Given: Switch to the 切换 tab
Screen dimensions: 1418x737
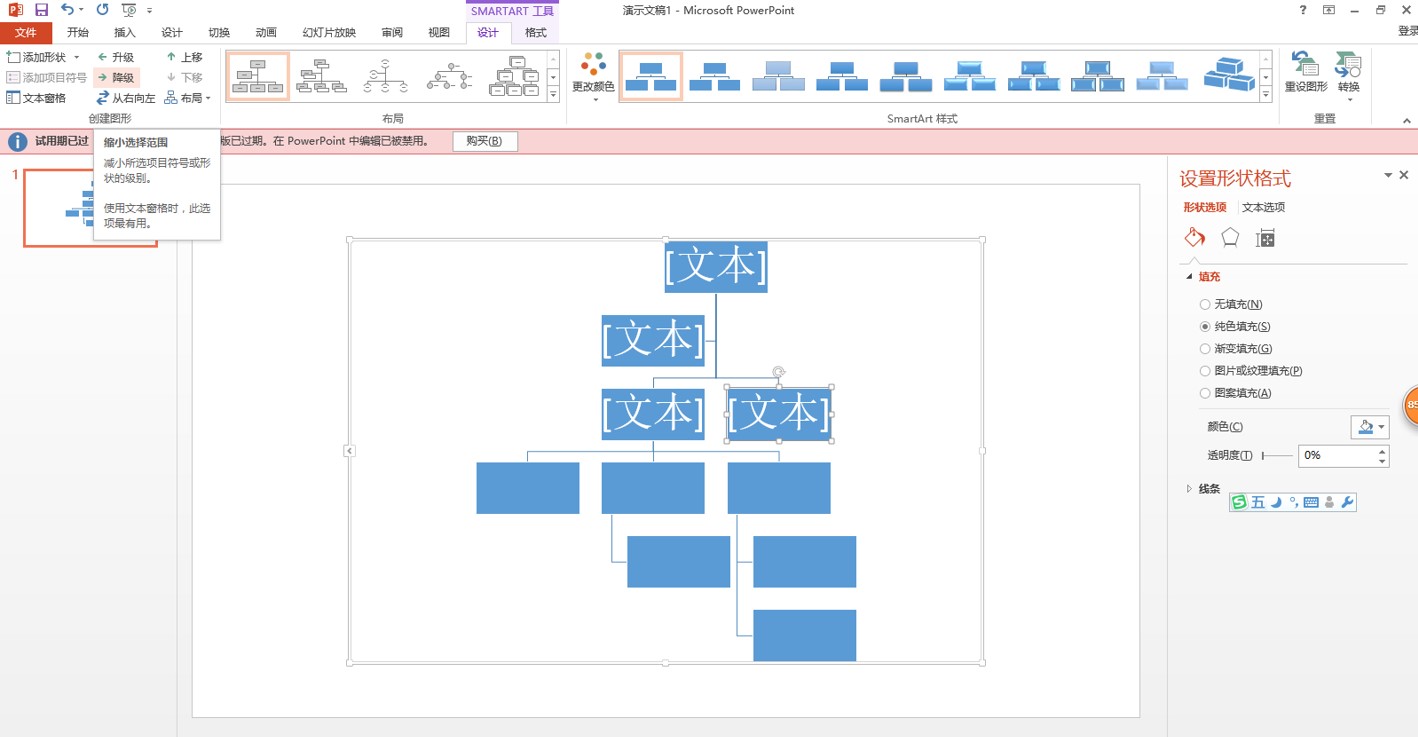Looking at the screenshot, I should point(219,33).
